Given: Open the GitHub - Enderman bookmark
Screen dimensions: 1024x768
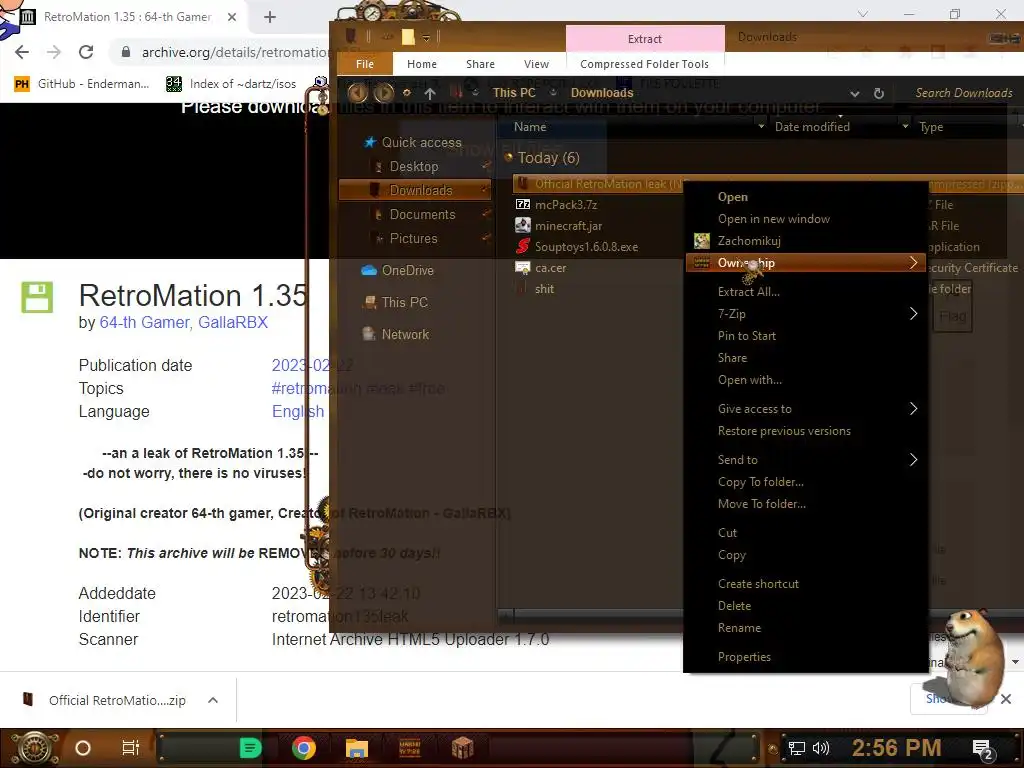Looking at the screenshot, I should tap(82, 84).
